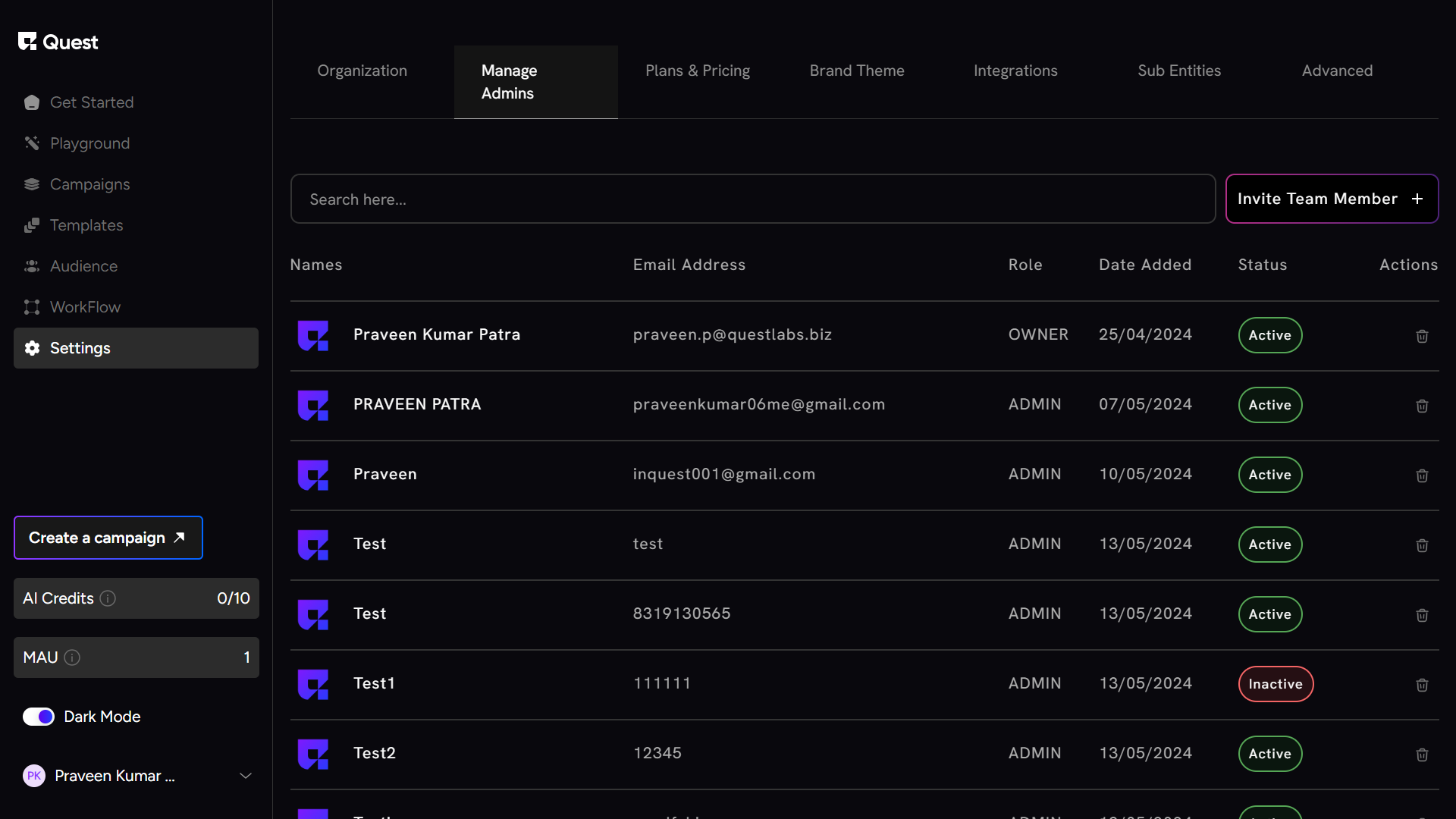Toggle Dark Mode switch off
1456x819 pixels.
click(x=39, y=717)
